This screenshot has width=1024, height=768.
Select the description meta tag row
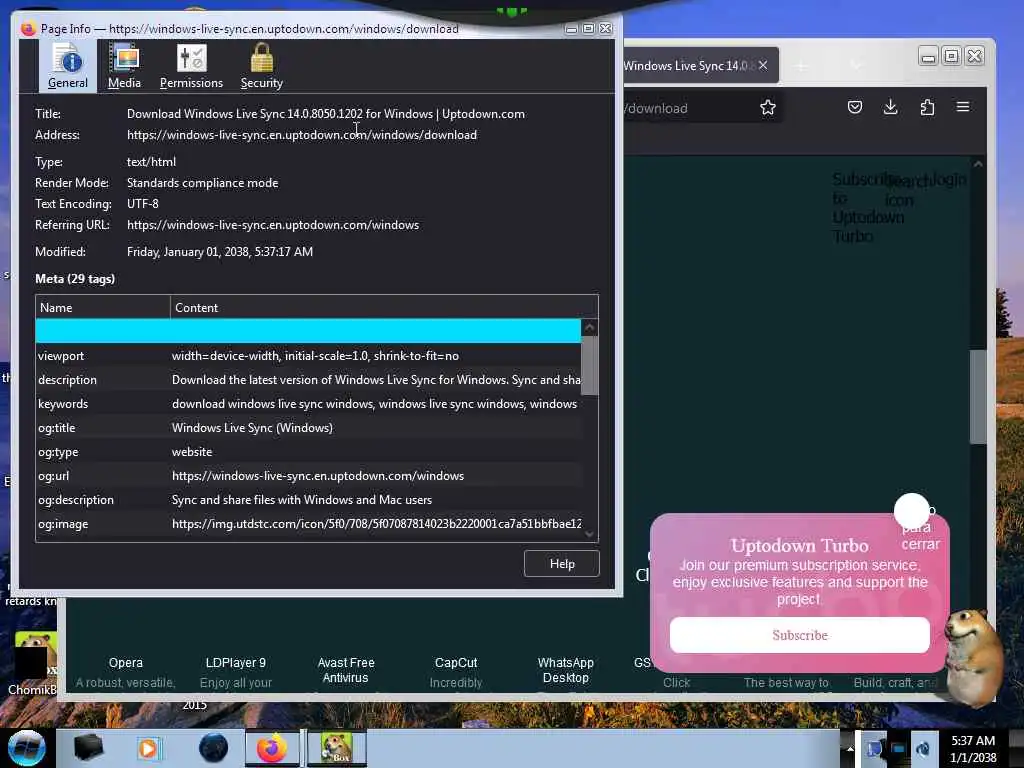[x=308, y=380]
